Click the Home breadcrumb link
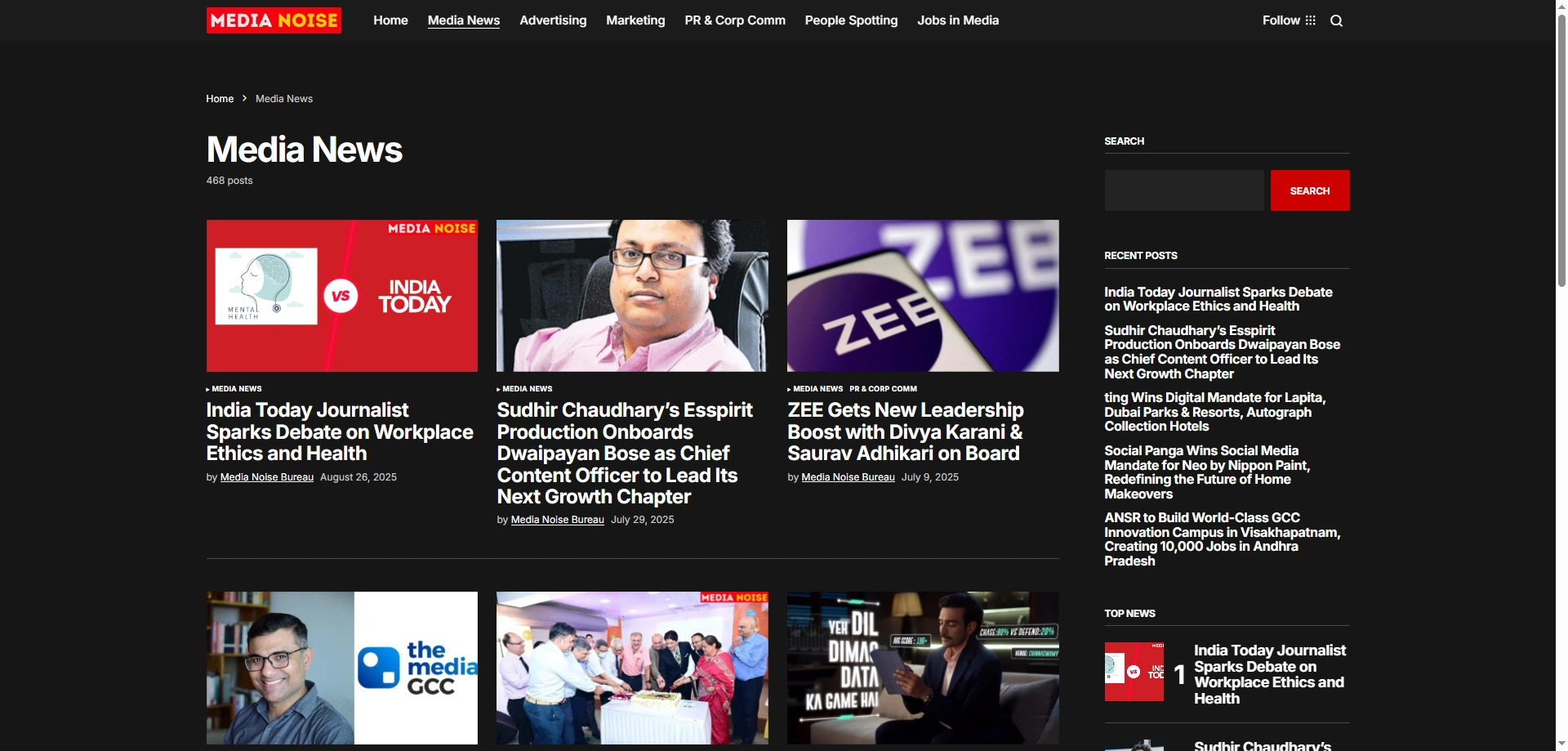 pyautogui.click(x=220, y=99)
